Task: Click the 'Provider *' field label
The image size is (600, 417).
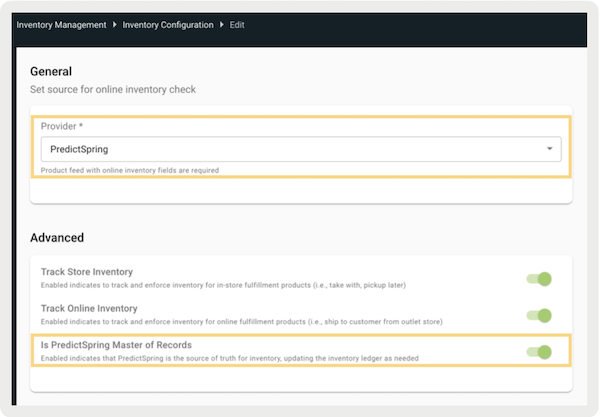Action: pos(62,126)
